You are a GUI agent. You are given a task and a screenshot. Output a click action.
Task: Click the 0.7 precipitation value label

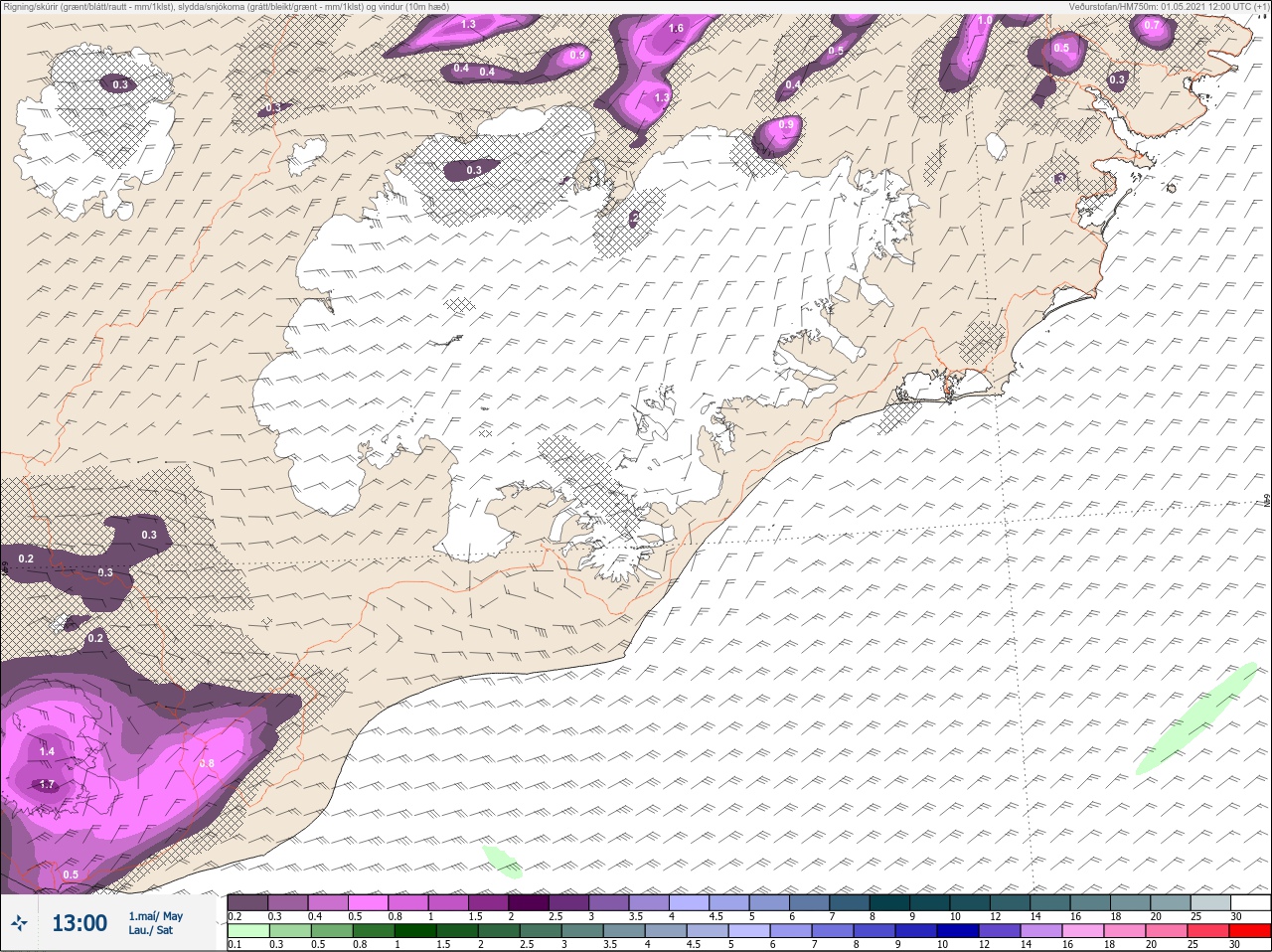(x=1152, y=25)
